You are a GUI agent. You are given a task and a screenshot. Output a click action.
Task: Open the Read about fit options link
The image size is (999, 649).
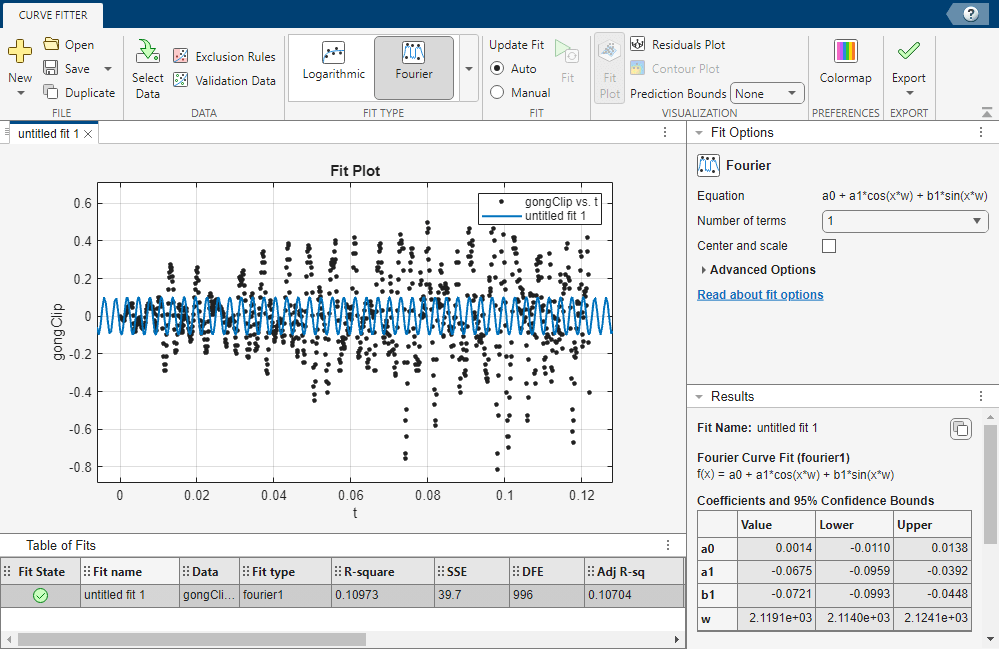(760, 295)
